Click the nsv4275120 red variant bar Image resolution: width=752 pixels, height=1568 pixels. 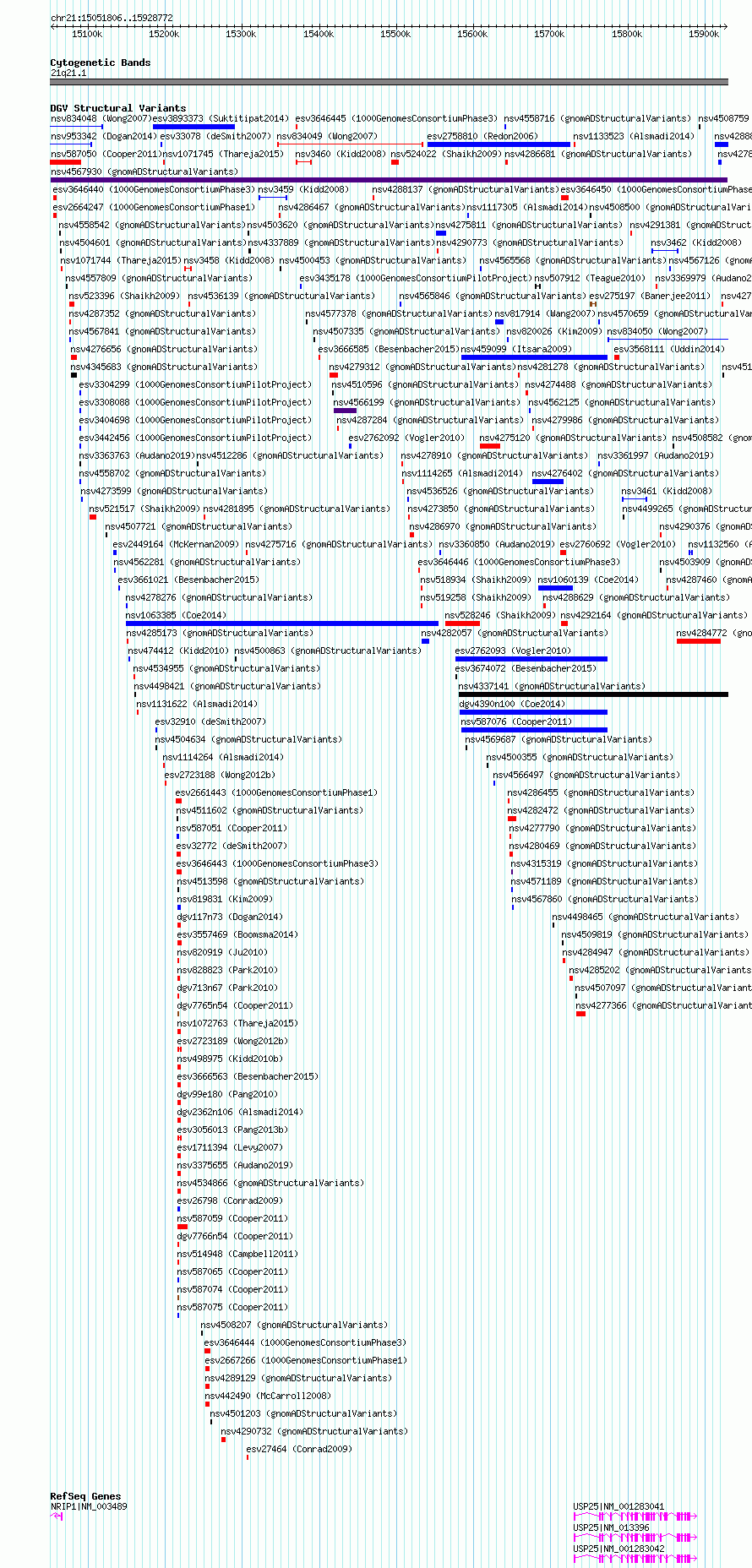point(490,446)
